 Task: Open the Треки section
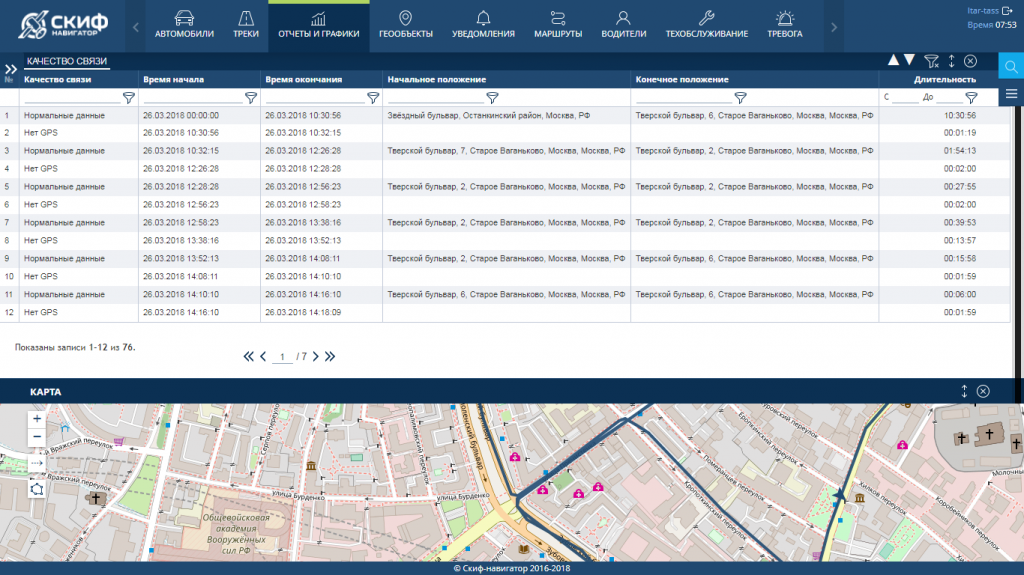(x=246, y=26)
